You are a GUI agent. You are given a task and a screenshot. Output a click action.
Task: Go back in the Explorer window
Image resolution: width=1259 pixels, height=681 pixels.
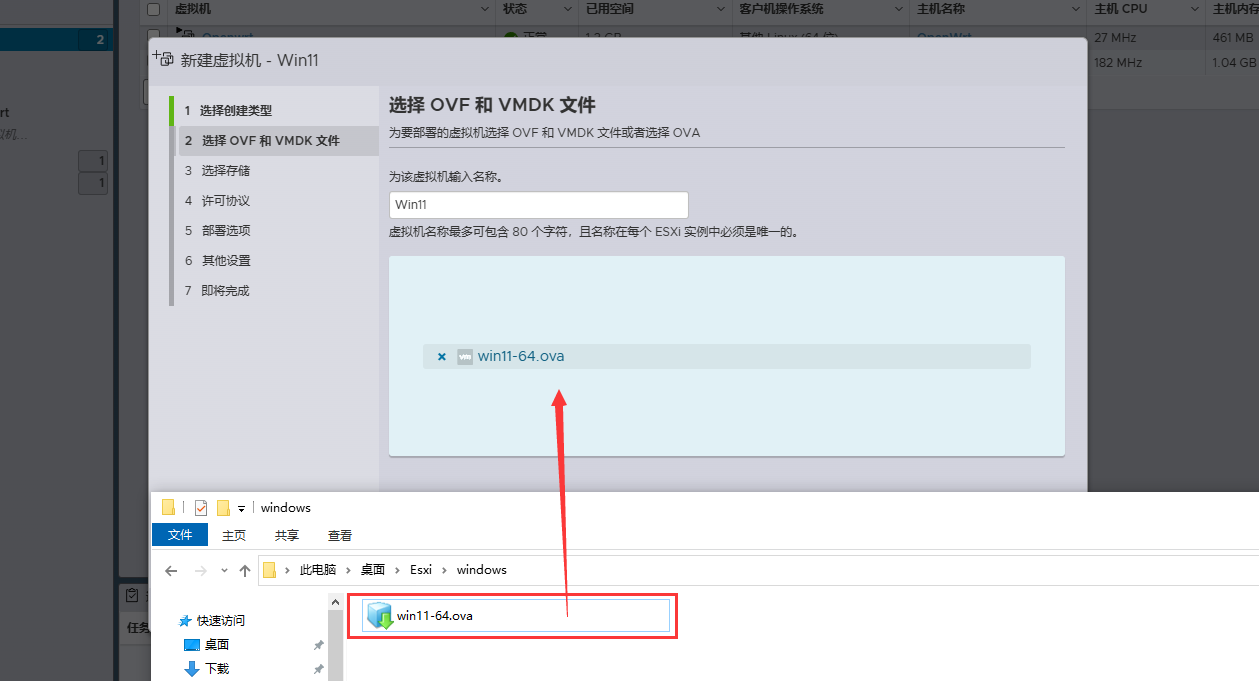(x=171, y=570)
